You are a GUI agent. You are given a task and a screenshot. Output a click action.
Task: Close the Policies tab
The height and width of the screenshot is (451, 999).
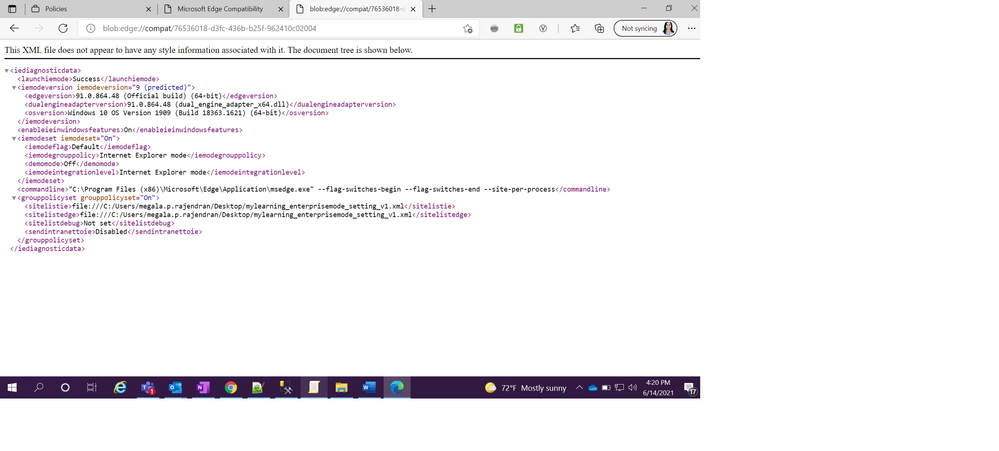[x=148, y=10]
